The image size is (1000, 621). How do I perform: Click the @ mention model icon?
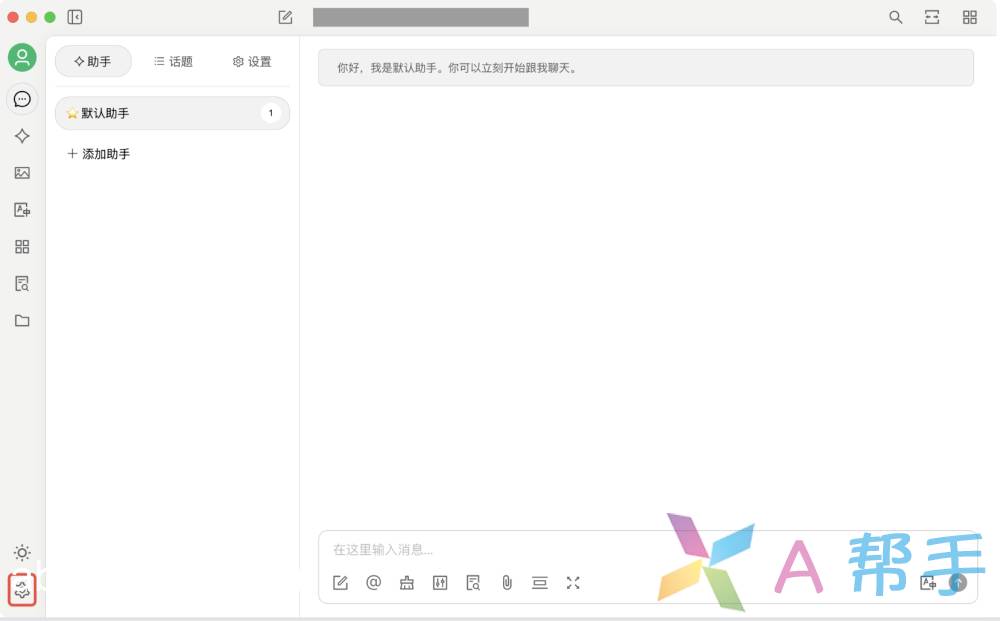(373, 583)
